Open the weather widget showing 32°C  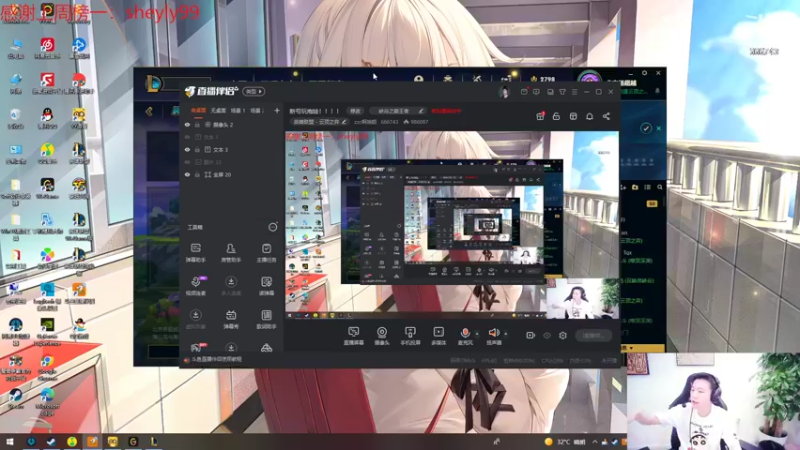click(x=564, y=442)
